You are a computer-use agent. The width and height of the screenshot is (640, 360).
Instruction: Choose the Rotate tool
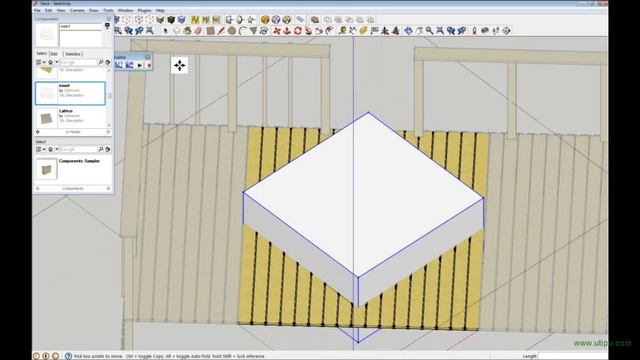(298, 31)
